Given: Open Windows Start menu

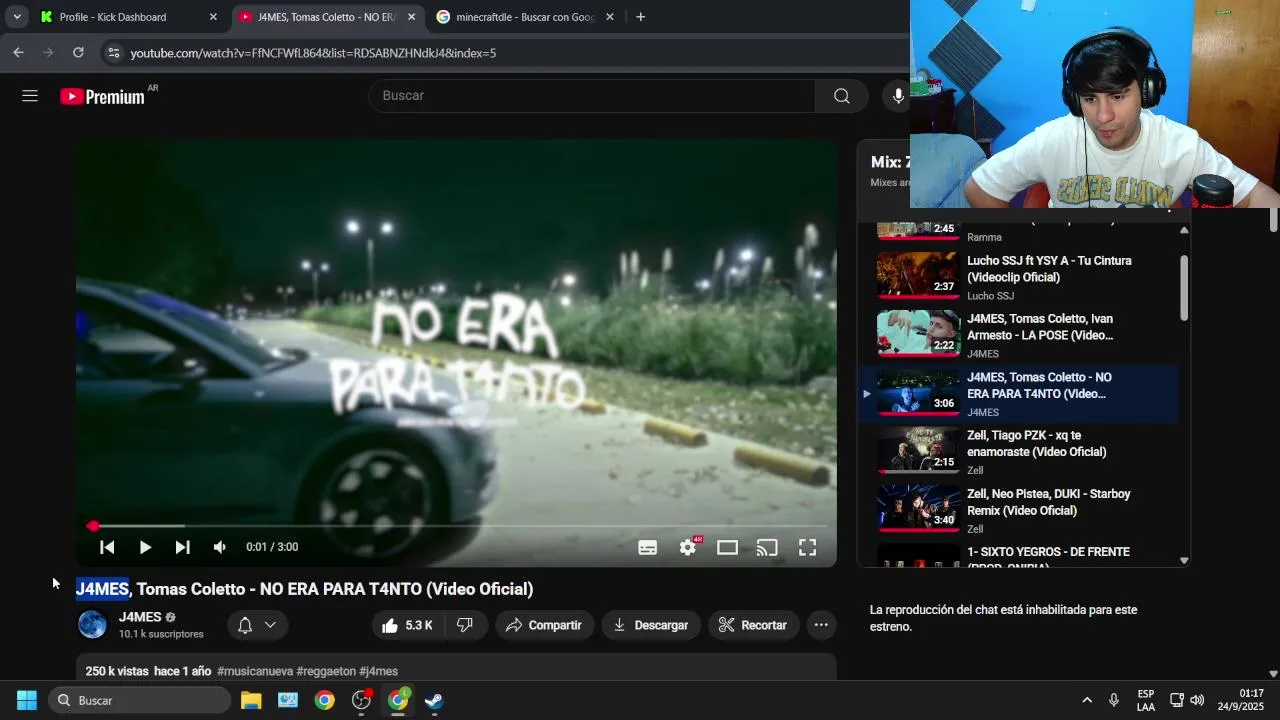Looking at the screenshot, I should [x=27, y=700].
